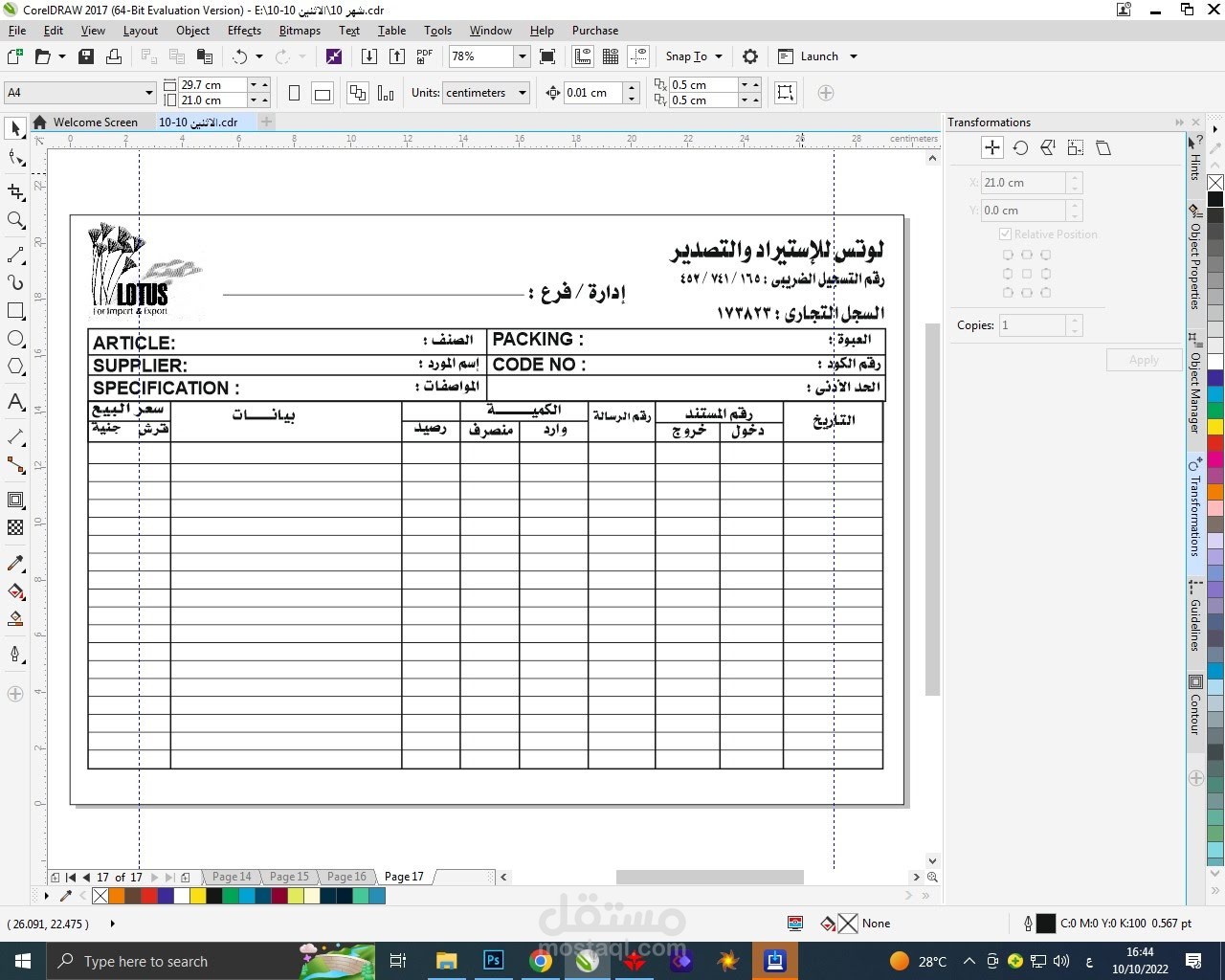1225x980 pixels.
Task: Open the Units centimeters dropdown
Action: point(523,93)
